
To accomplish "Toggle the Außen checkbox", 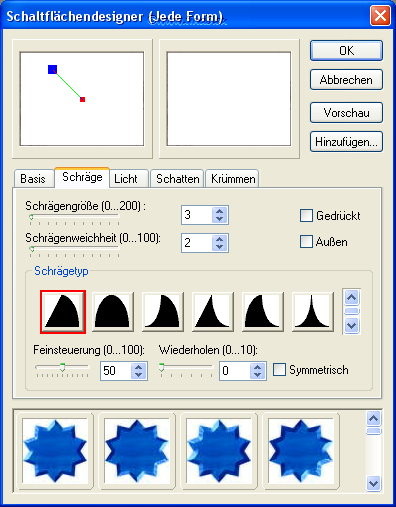I will [x=306, y=242].
